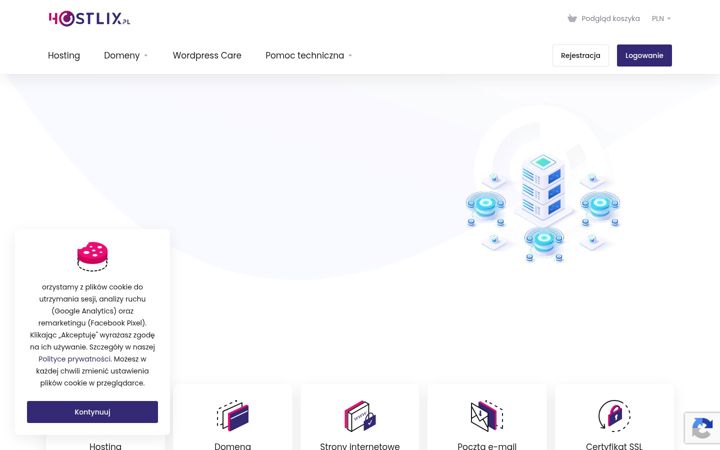The image size is (720, 450).
Task: Expand Pomoc techniczna dropdown menu
Action: click(x=308, y=55)
